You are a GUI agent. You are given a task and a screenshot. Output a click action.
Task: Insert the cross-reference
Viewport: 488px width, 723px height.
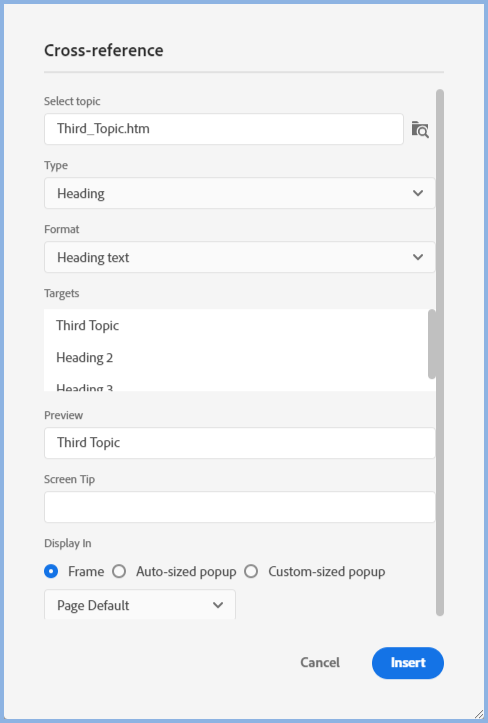pyautogui.click(x=408, y=663)
